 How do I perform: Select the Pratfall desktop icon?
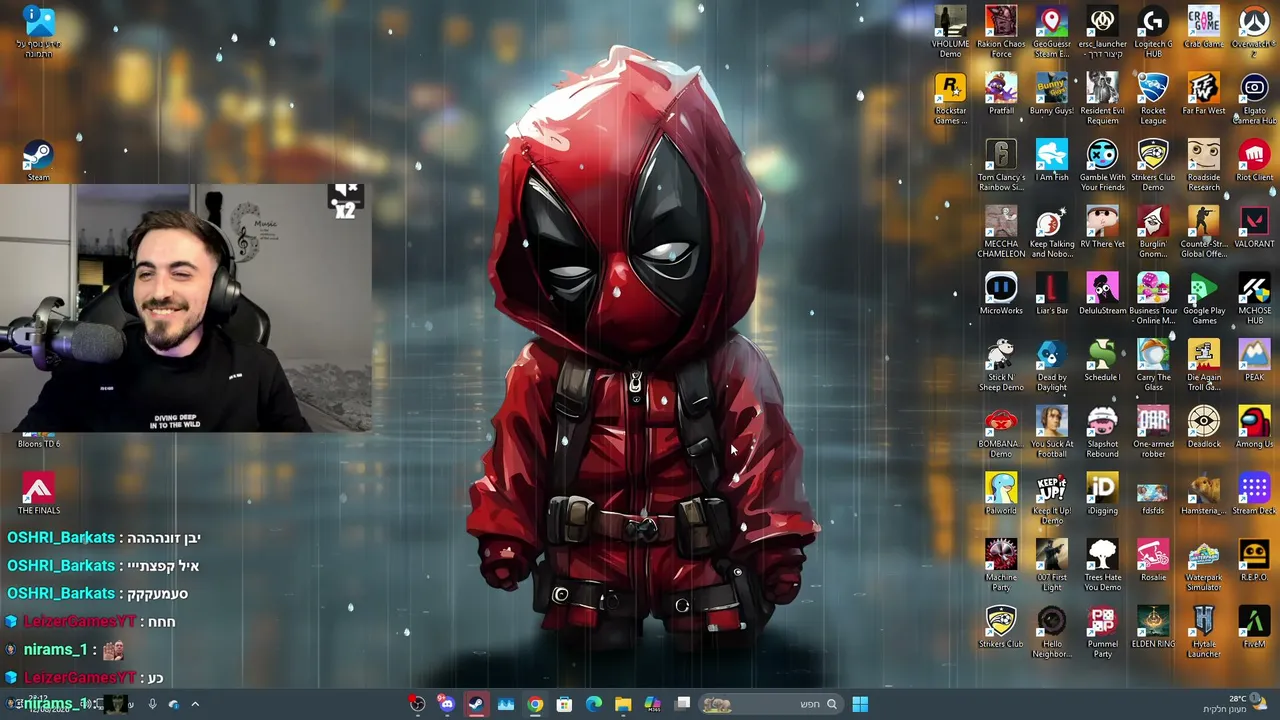(x=1001, y=94)
